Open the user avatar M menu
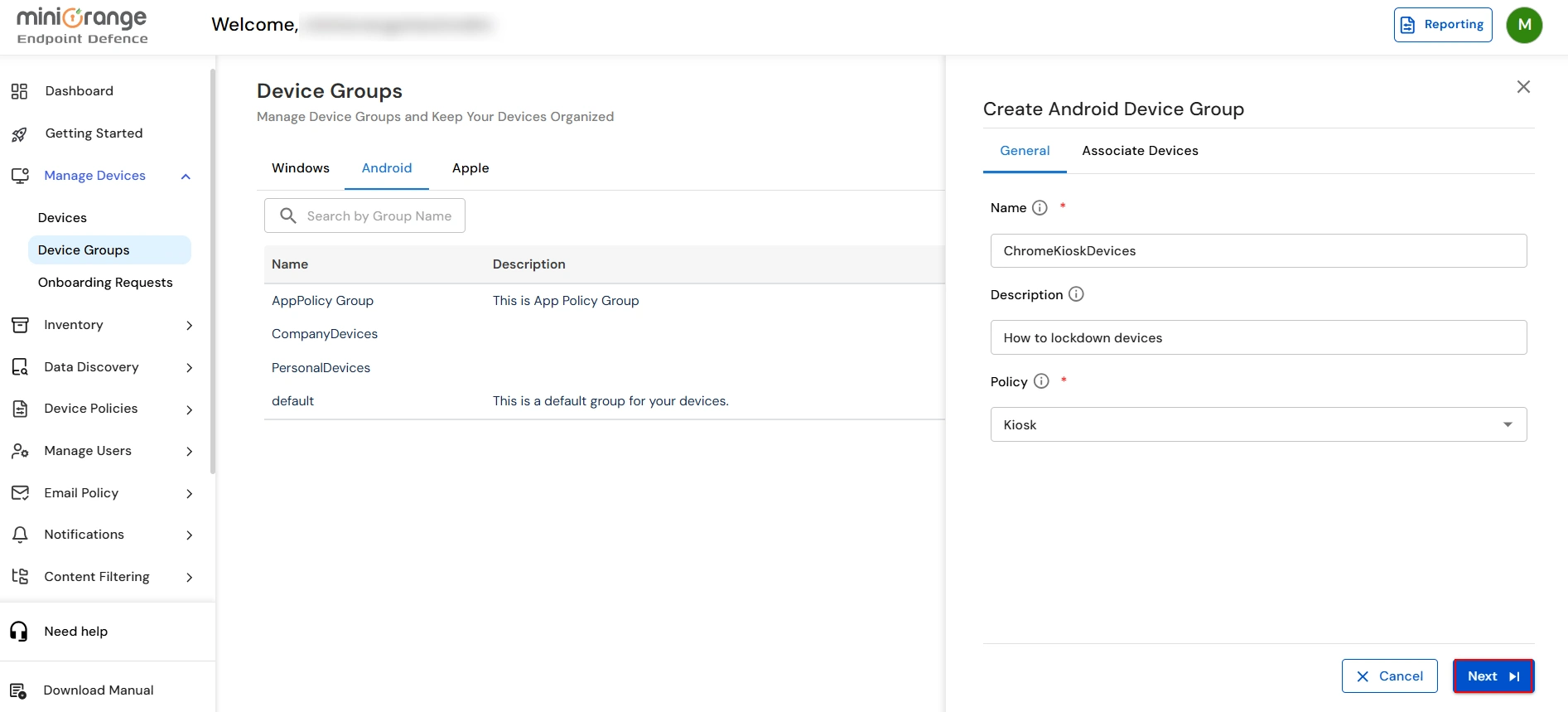 pyautogui.click(x=1524, y=25)
